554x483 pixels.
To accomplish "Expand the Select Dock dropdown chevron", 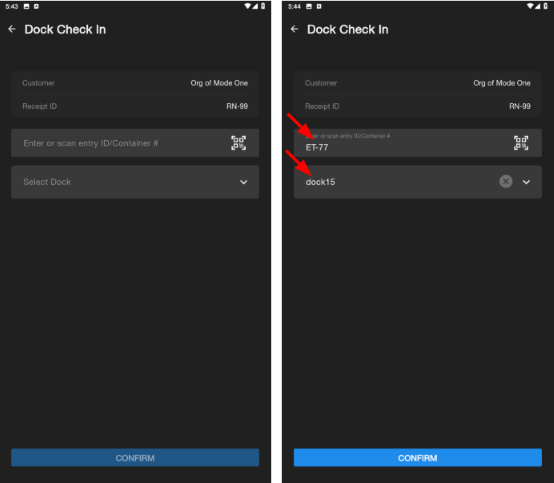I will point(243,182).
